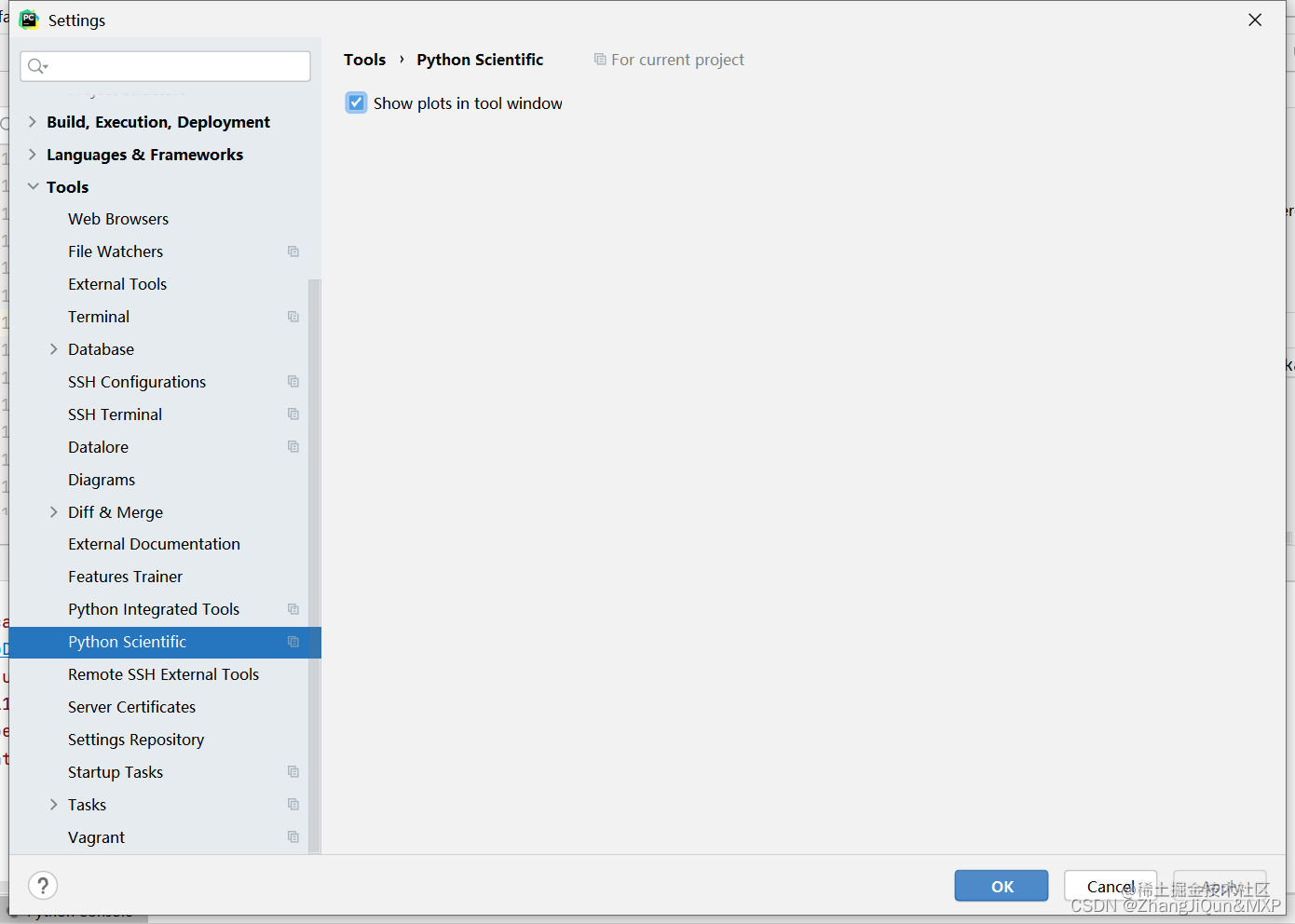Click the copy icon before For current project

click(x=600, y=60)
